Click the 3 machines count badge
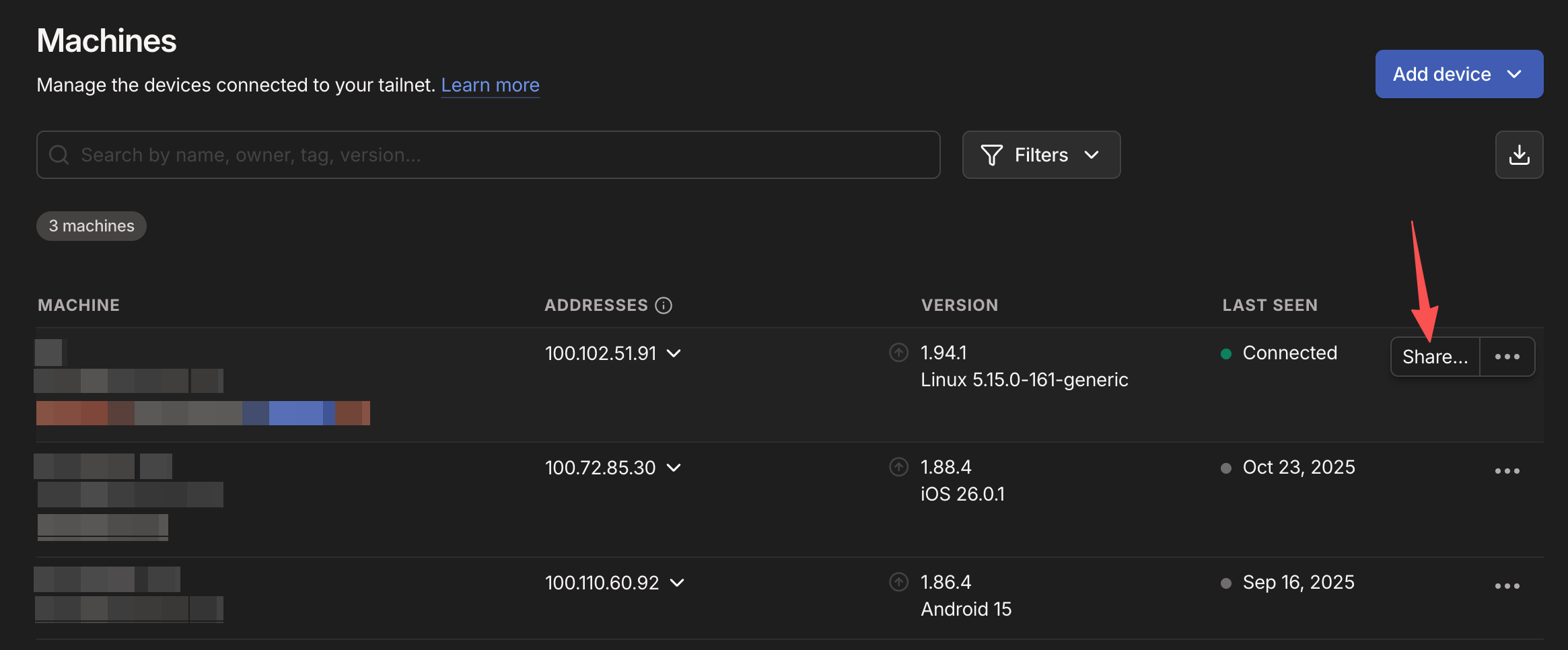Screen dimensions: 1568x650 [x=92, y=226]
